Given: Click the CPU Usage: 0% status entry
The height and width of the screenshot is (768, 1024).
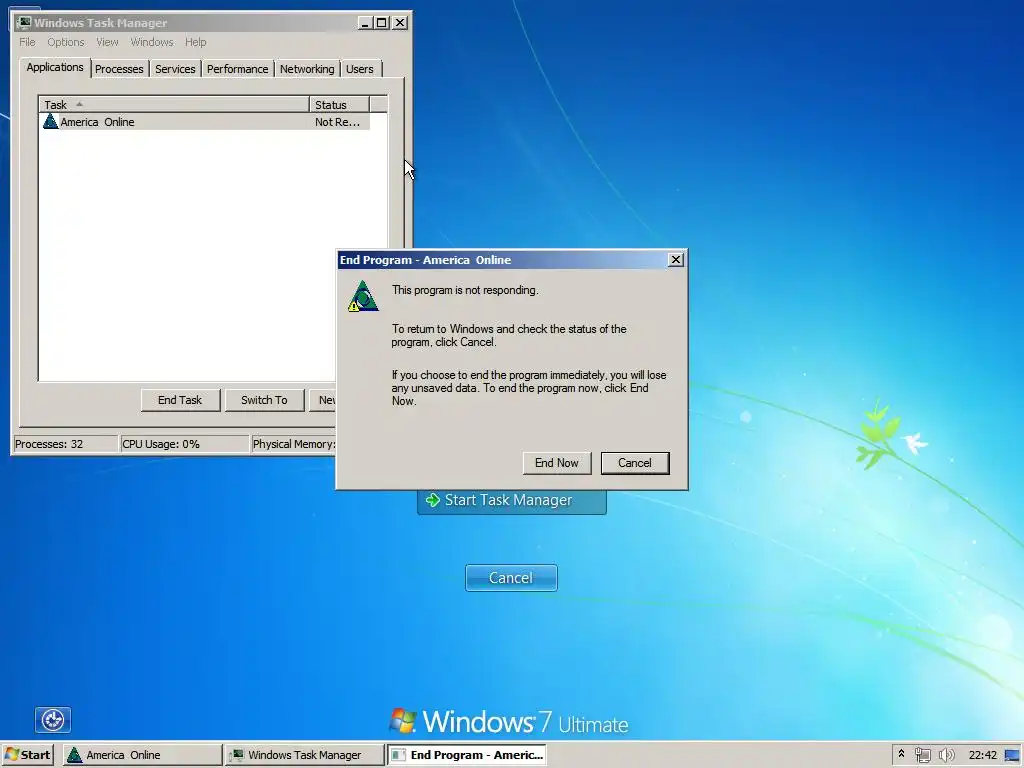Looking at the screenshot, I should pos(185,444).
